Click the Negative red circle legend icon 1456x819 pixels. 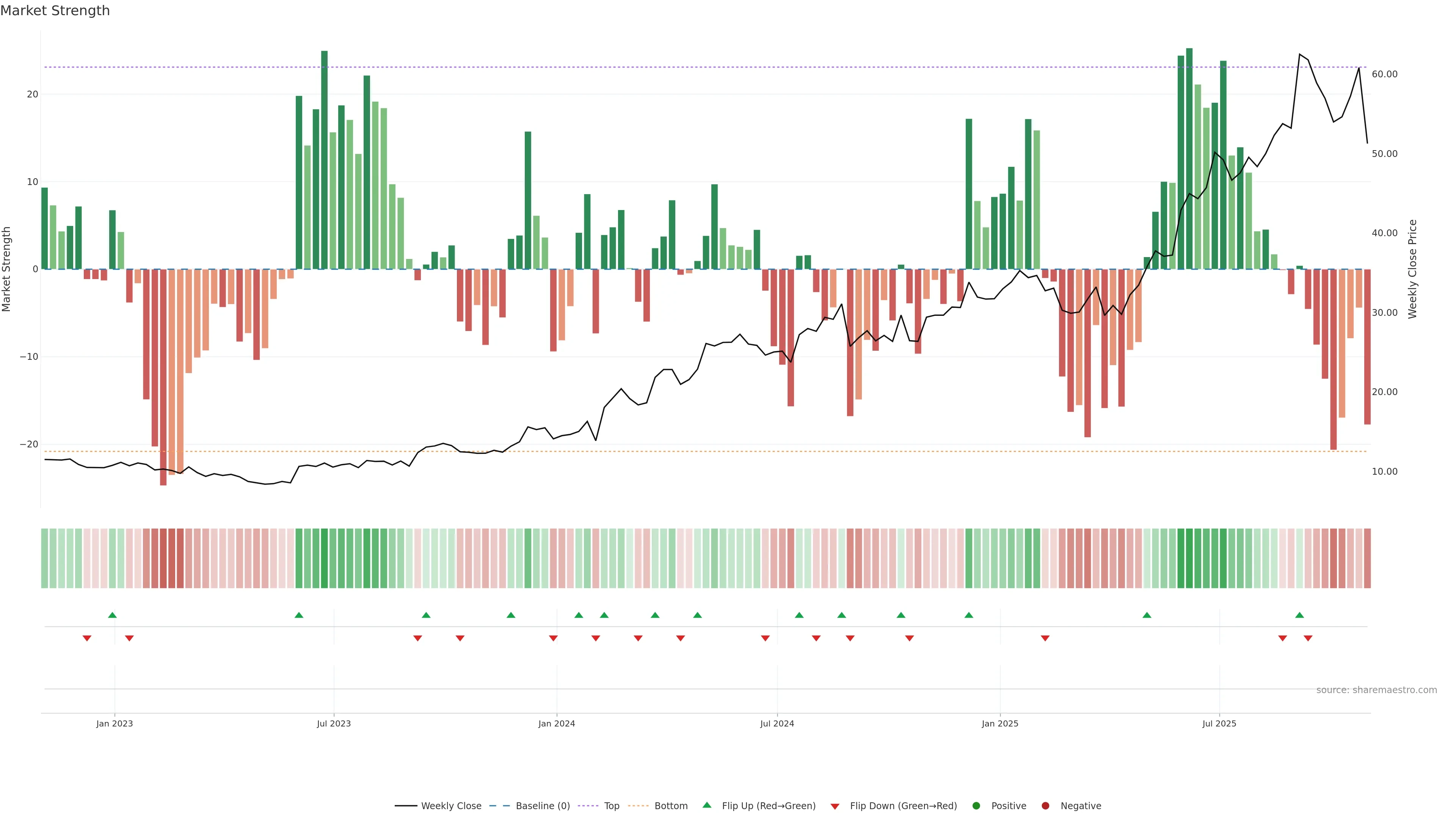[x=1045, y=805]
